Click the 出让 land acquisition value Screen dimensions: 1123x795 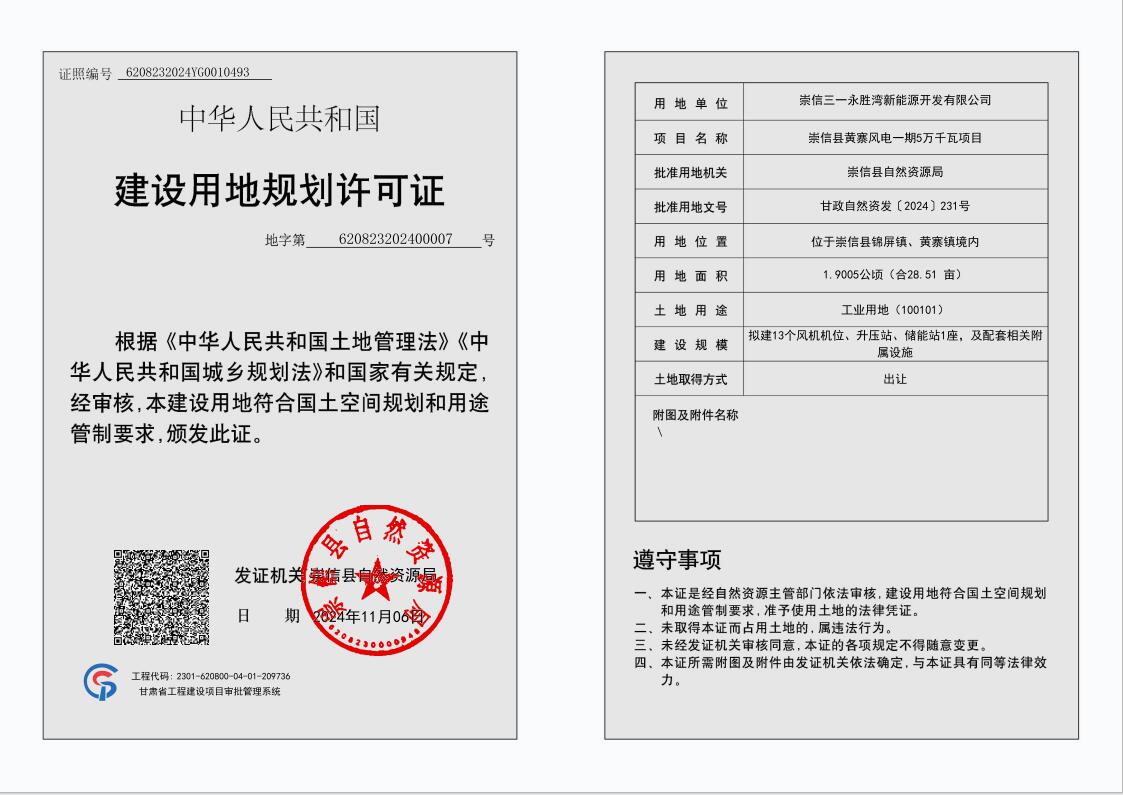895,379
